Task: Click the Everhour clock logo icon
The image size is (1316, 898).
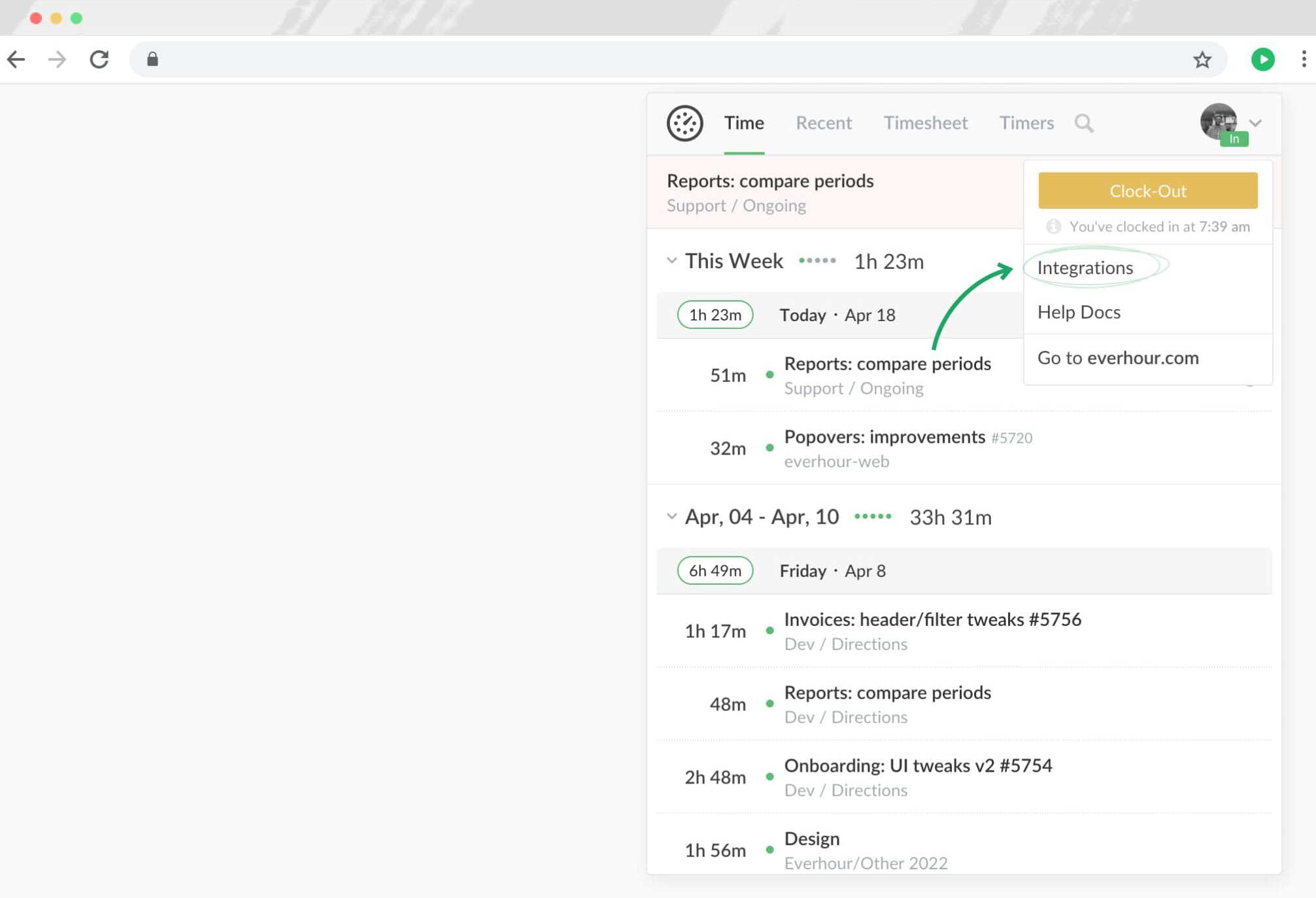Action: [684, 123]
